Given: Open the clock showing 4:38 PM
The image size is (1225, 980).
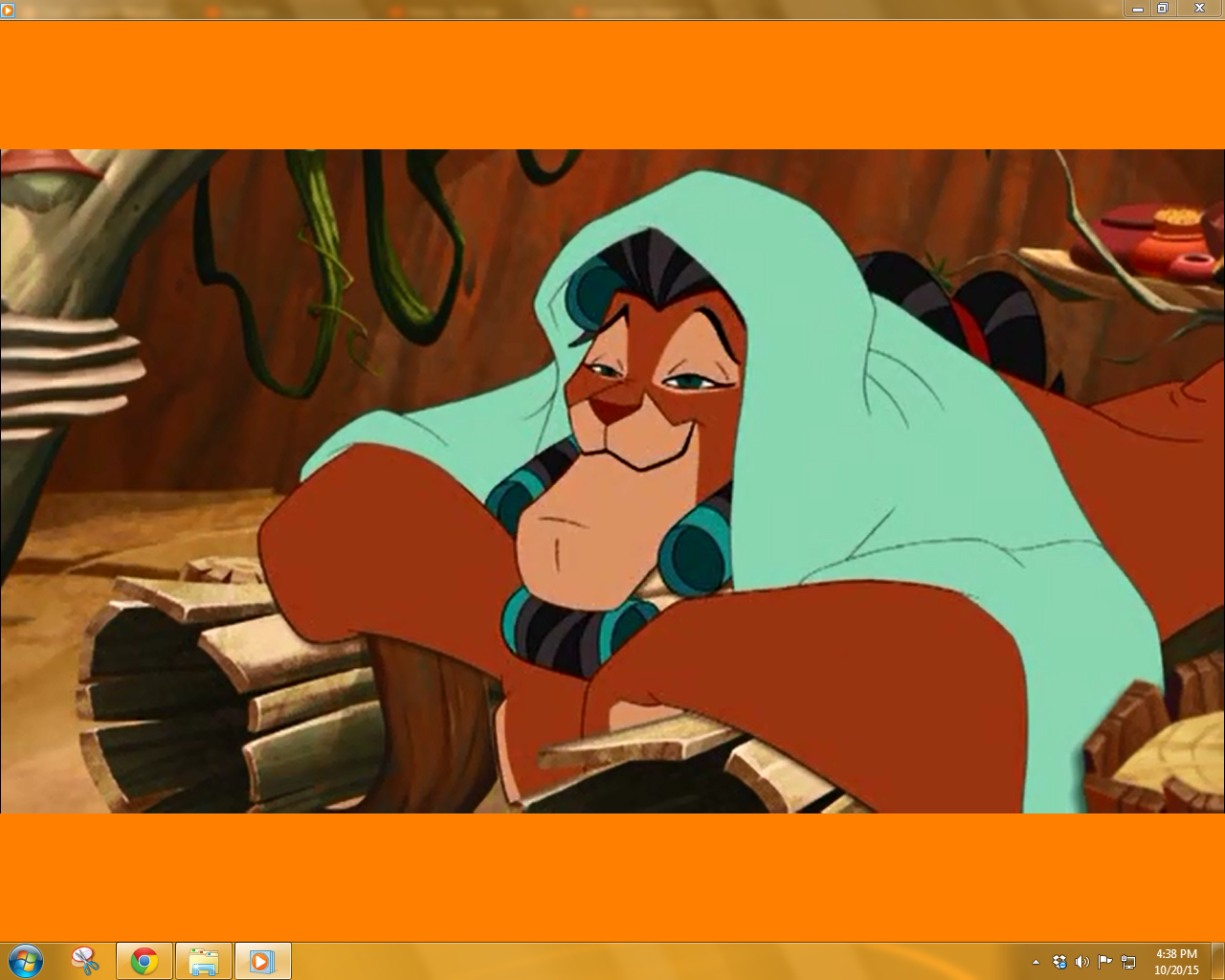Looking at the screenshot, I should point(1176,954).
